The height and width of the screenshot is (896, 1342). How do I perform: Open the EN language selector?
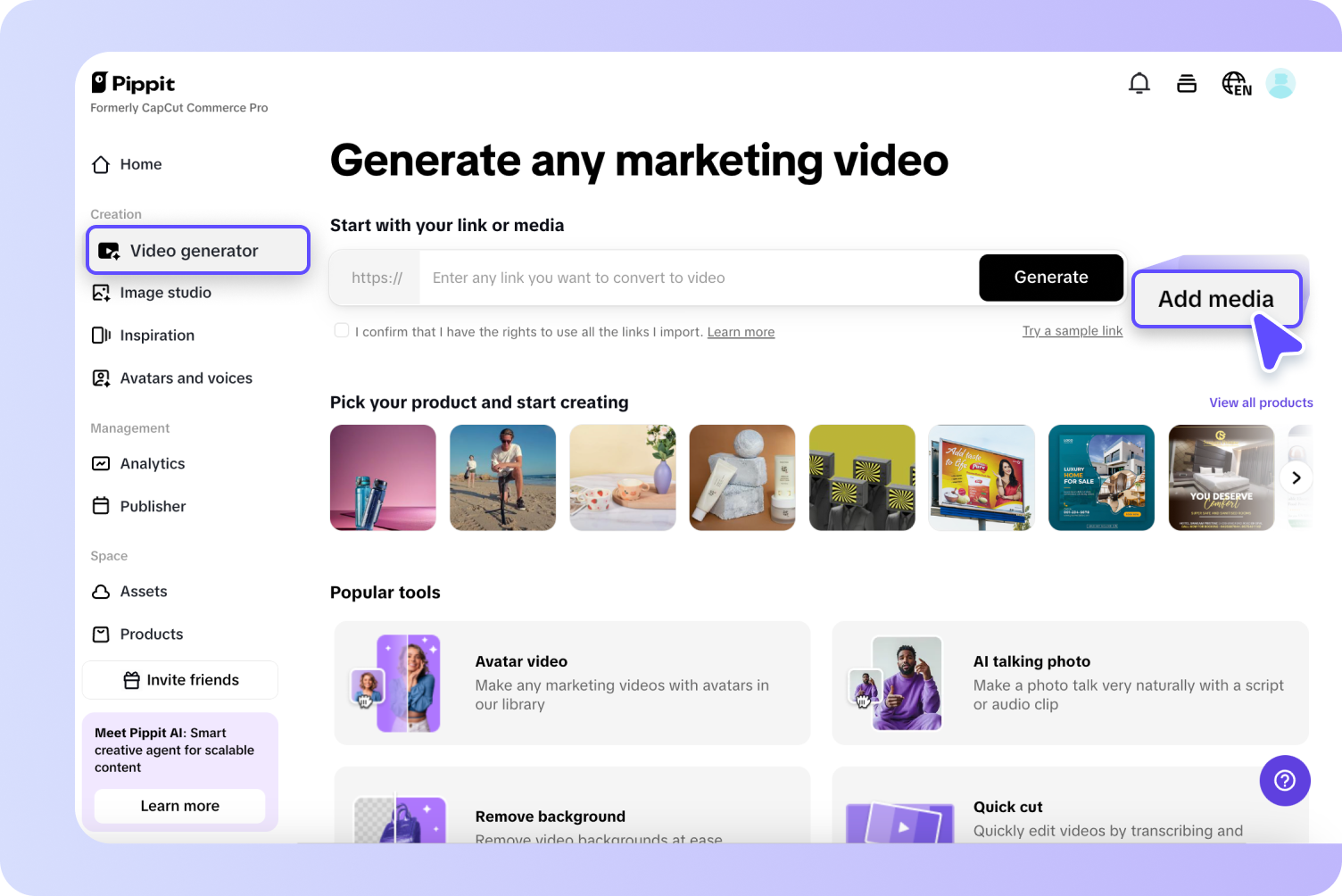click(1236, 83)
